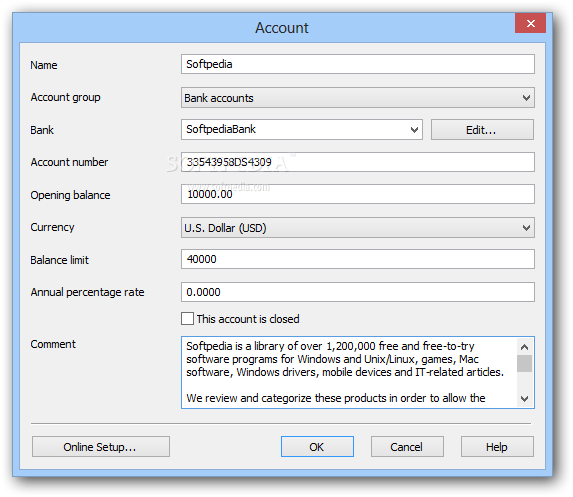573x497 pixels.
Task: Click the Cancel button
Action: 407,447
